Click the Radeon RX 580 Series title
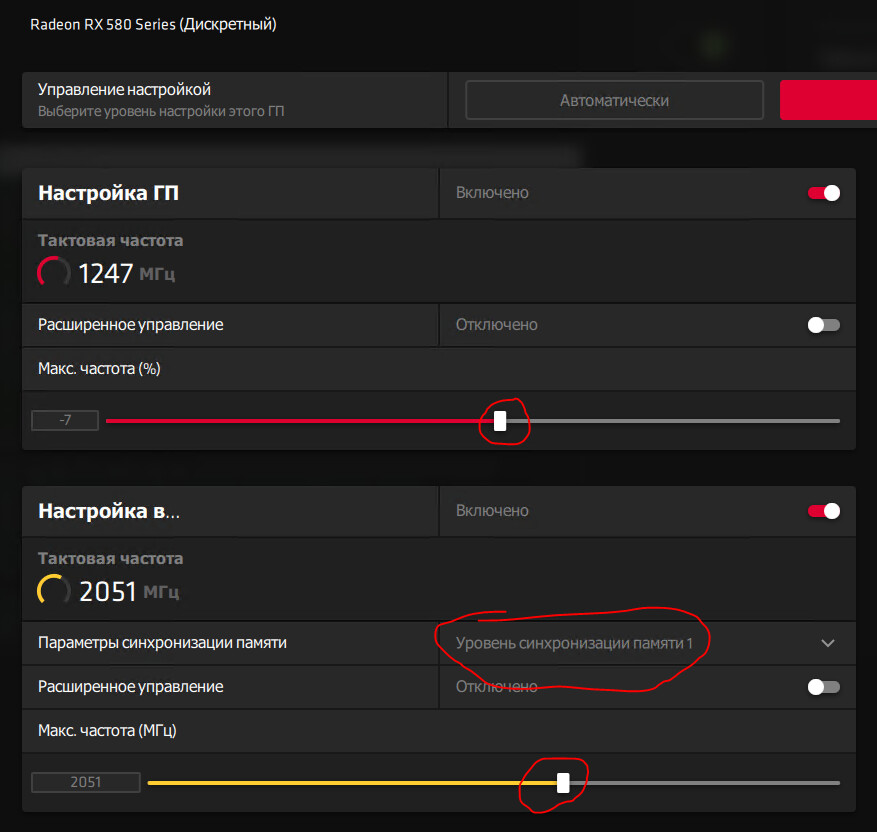Viewport: 877px width, 832px height. pyautogui.click(x=153, y=24)
